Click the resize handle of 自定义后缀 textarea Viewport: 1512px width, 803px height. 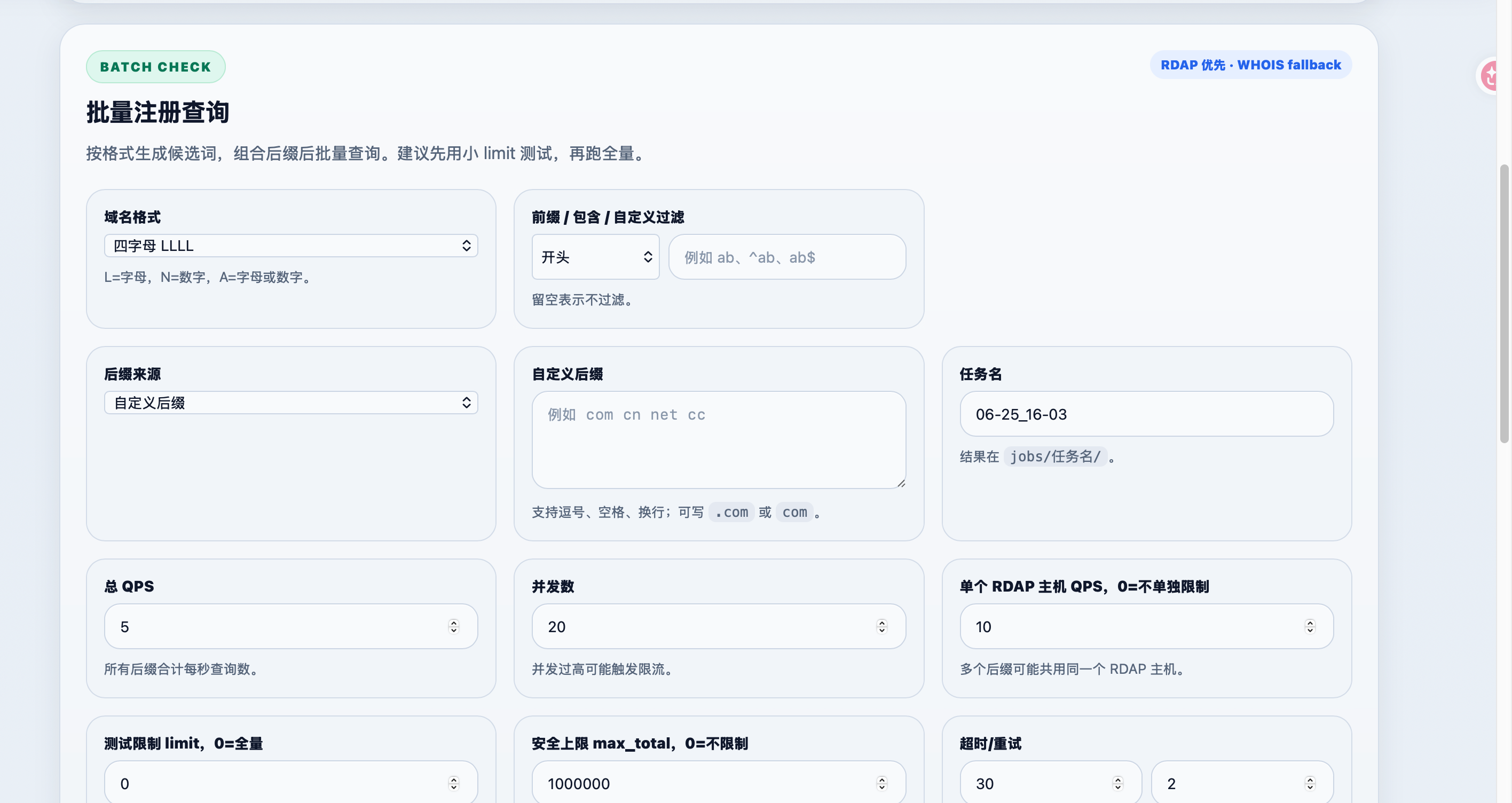(x=901, y=483)
